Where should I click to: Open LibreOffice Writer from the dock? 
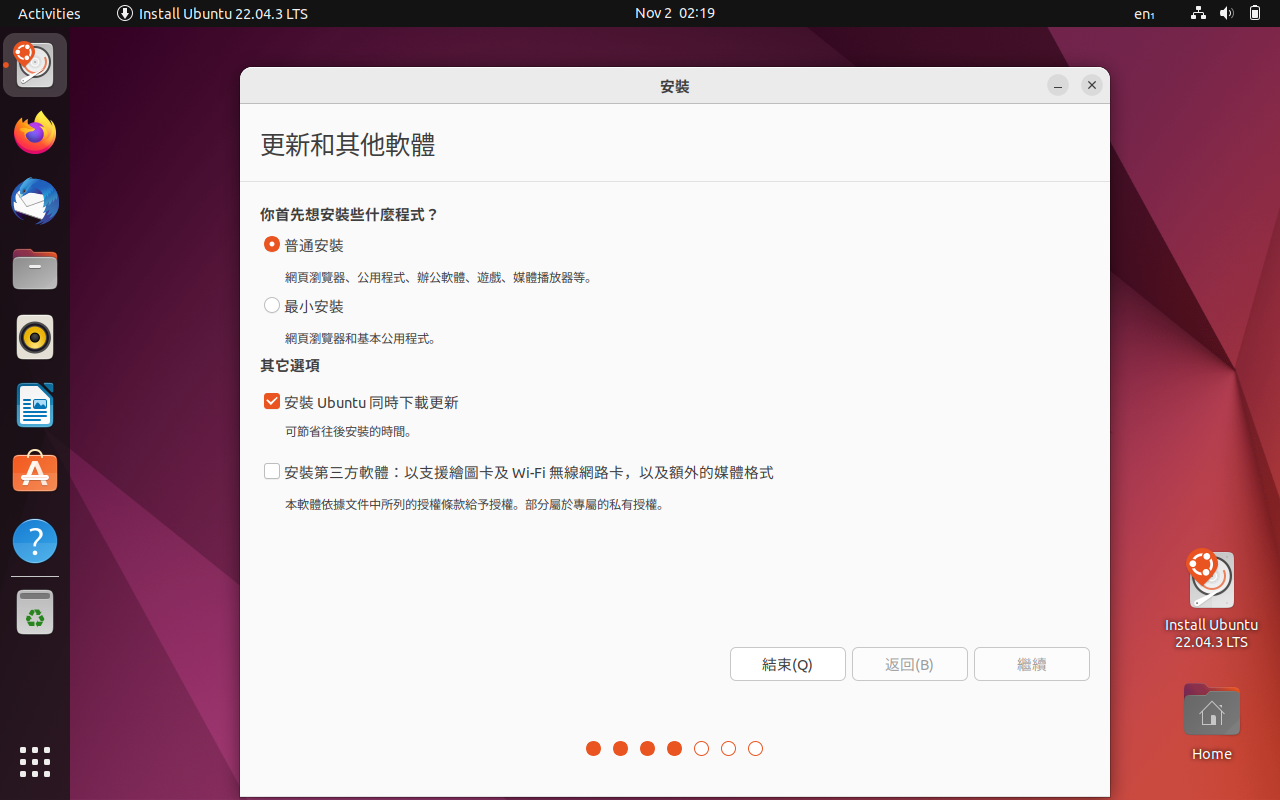[35, 405]
